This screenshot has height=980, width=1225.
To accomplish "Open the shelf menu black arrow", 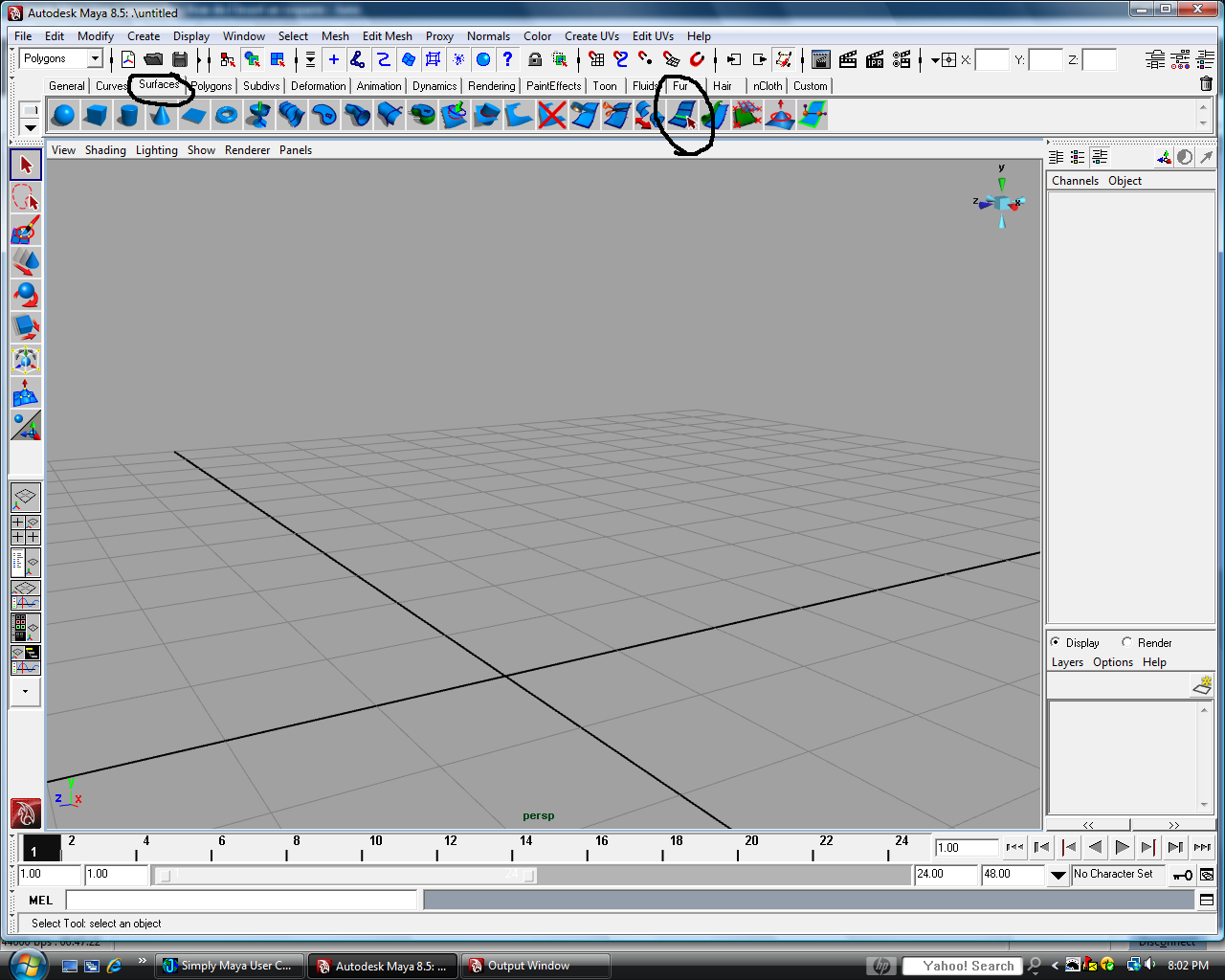I will tap(30, 127).
